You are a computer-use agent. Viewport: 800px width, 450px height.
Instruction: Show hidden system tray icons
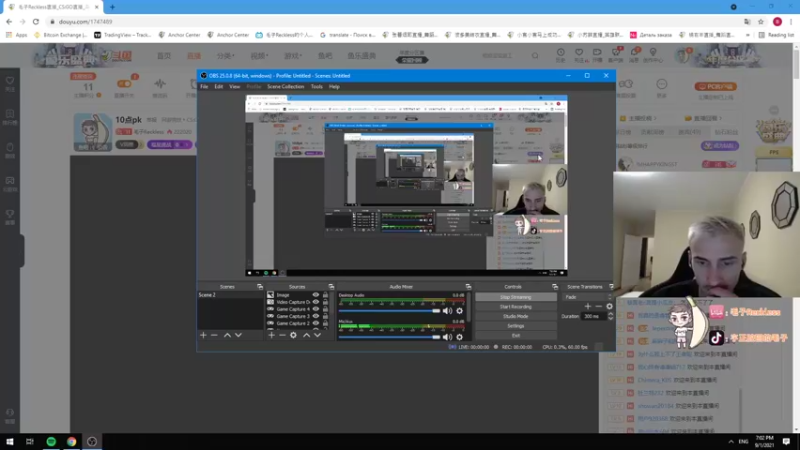click(x=731, y=442)
